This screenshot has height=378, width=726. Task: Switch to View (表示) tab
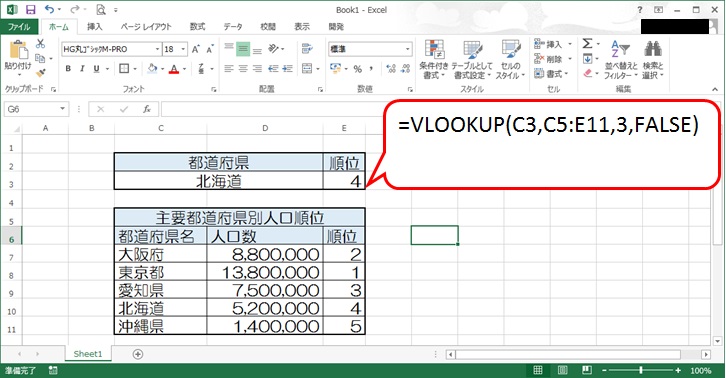[x=302, y=27]
